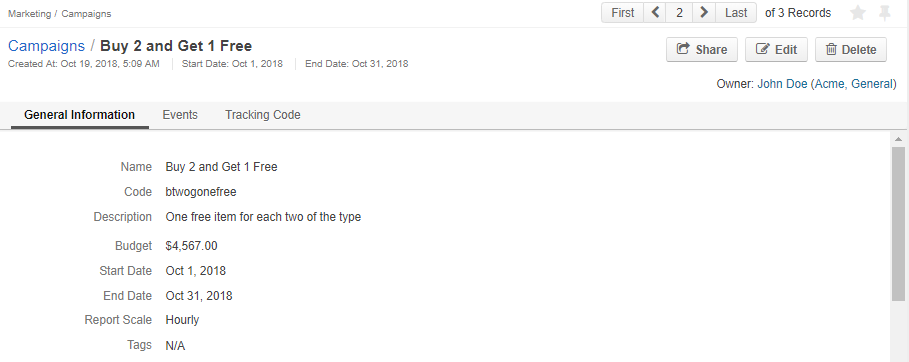Jump to the Last record

tap(736, 12)
